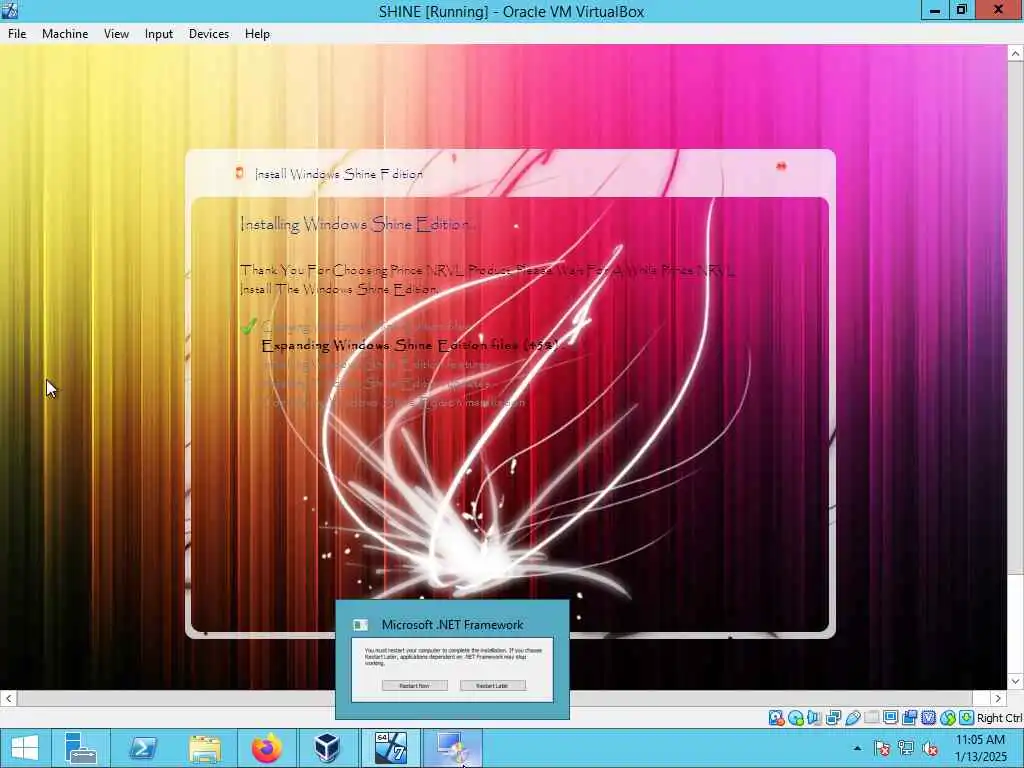This screenshot has height=768, width=1024.
Task: Click the keyboard capture arrow icon
Action: (x=967, y=718)
